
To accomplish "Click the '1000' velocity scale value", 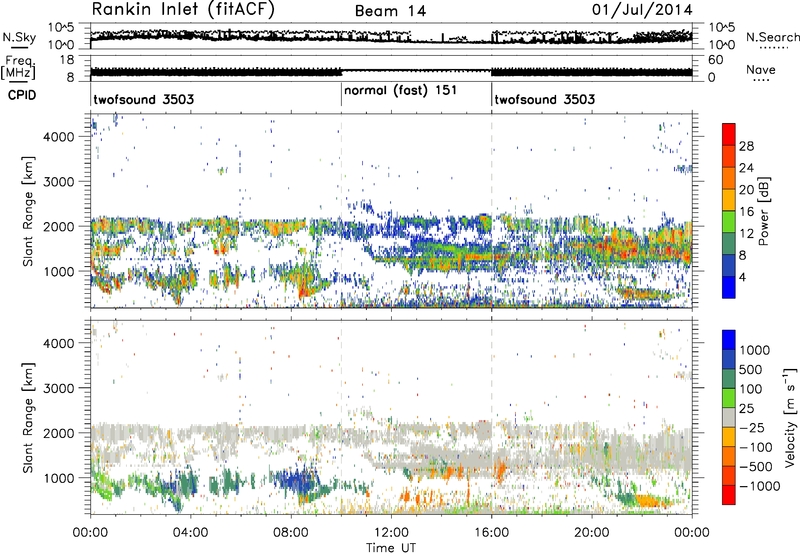I will click(x=754, y=350).
